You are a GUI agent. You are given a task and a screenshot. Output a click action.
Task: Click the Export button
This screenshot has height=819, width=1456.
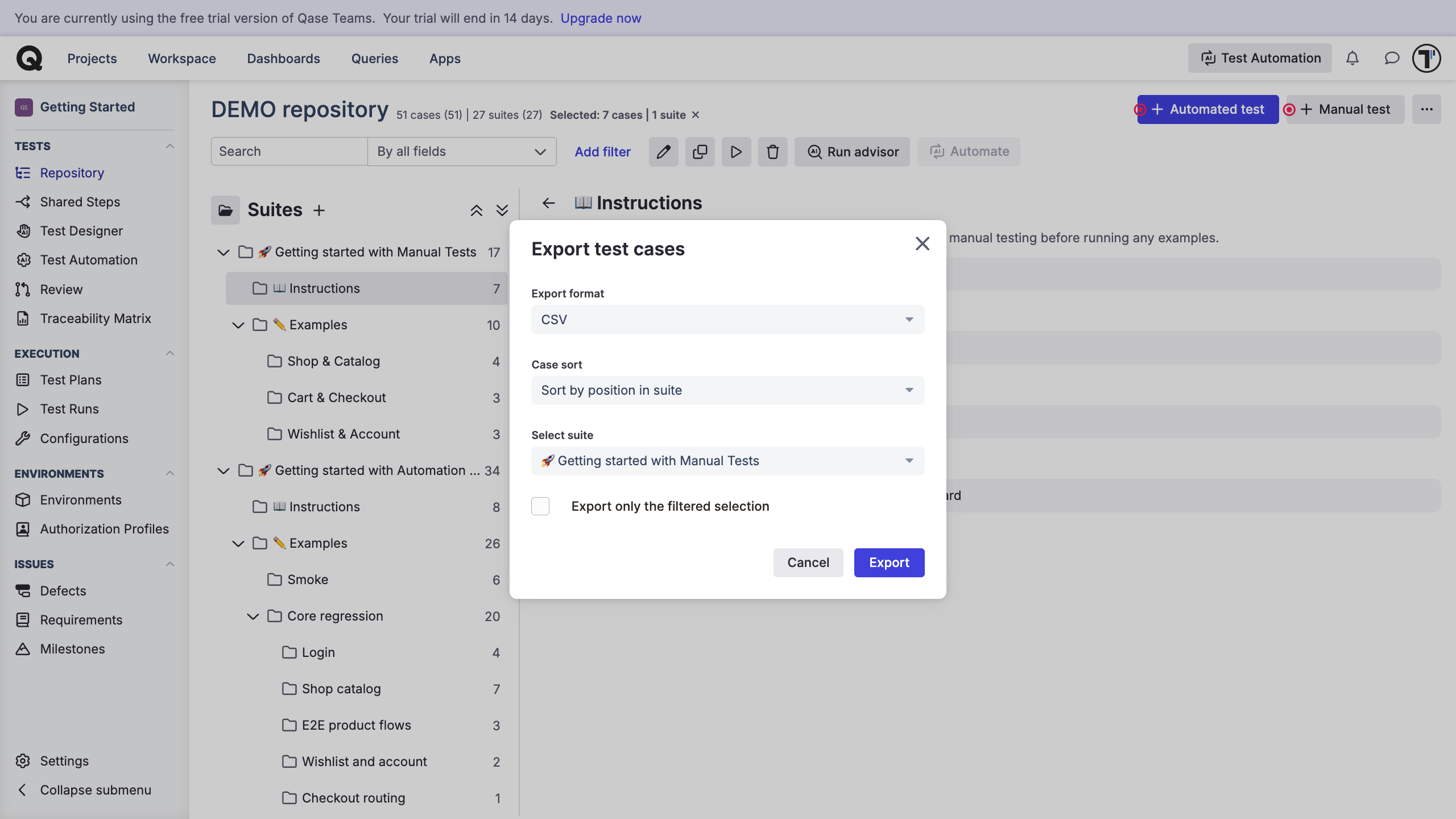click(x=889, y=562)
